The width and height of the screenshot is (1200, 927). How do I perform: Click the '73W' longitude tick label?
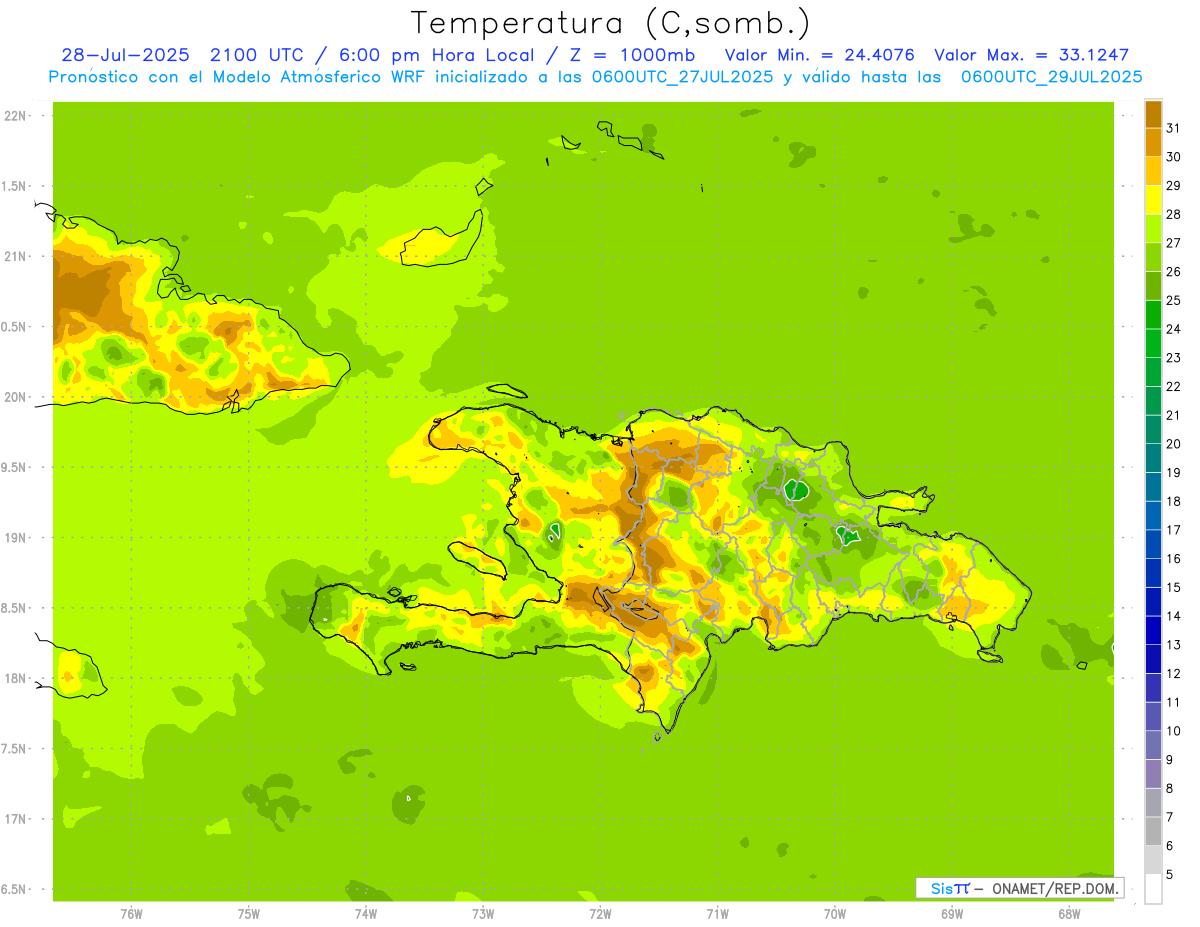tap(483, 914)
